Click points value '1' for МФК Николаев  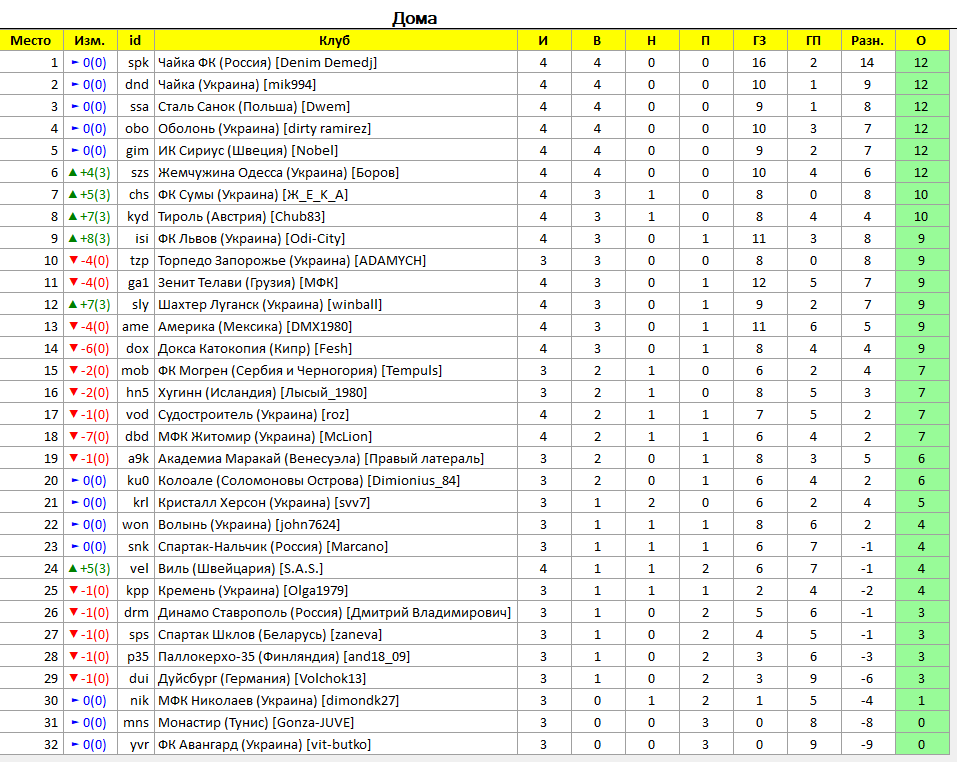coord(921,700)
